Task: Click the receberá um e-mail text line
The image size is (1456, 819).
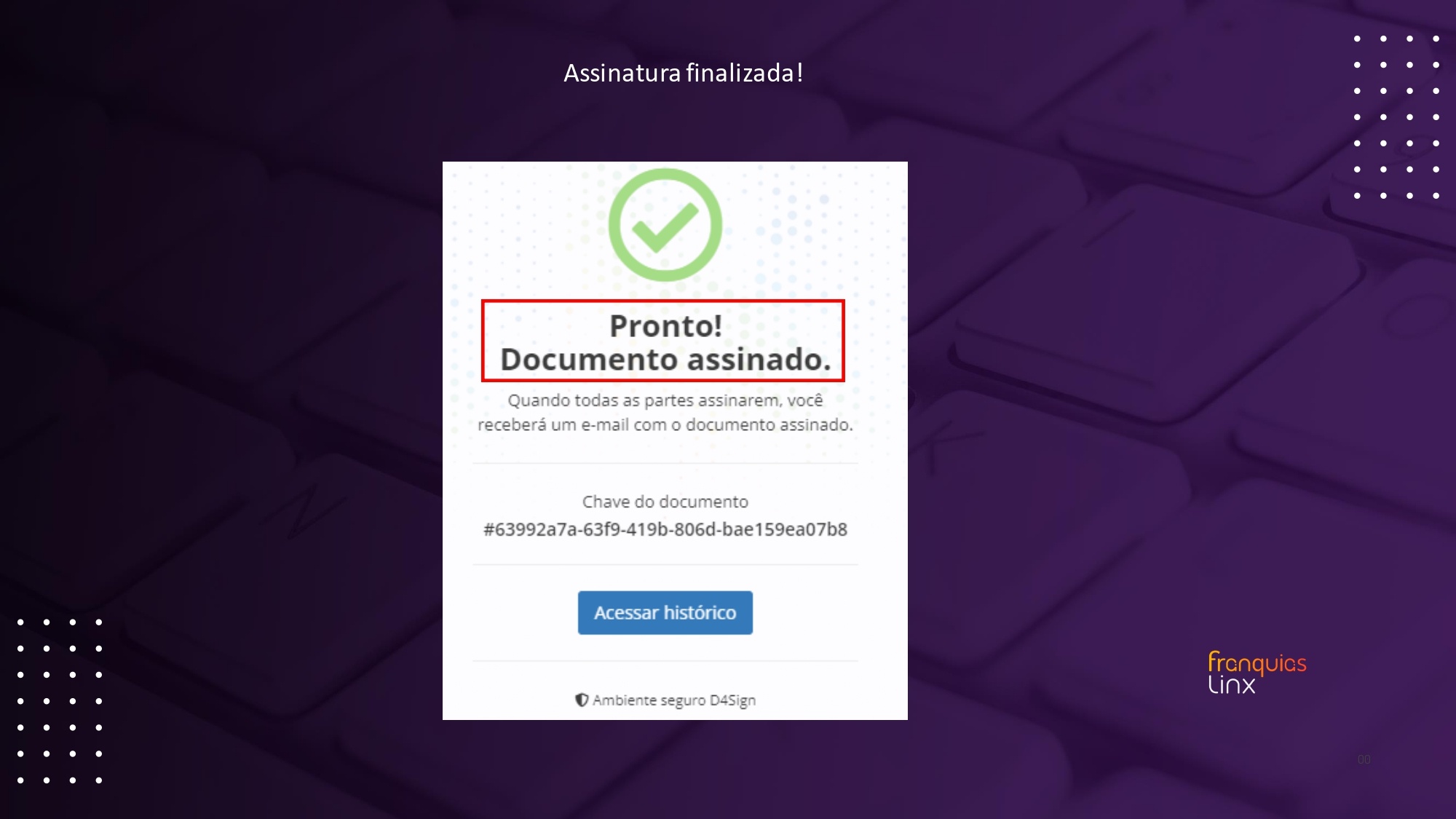Action: tap(665, 424)
